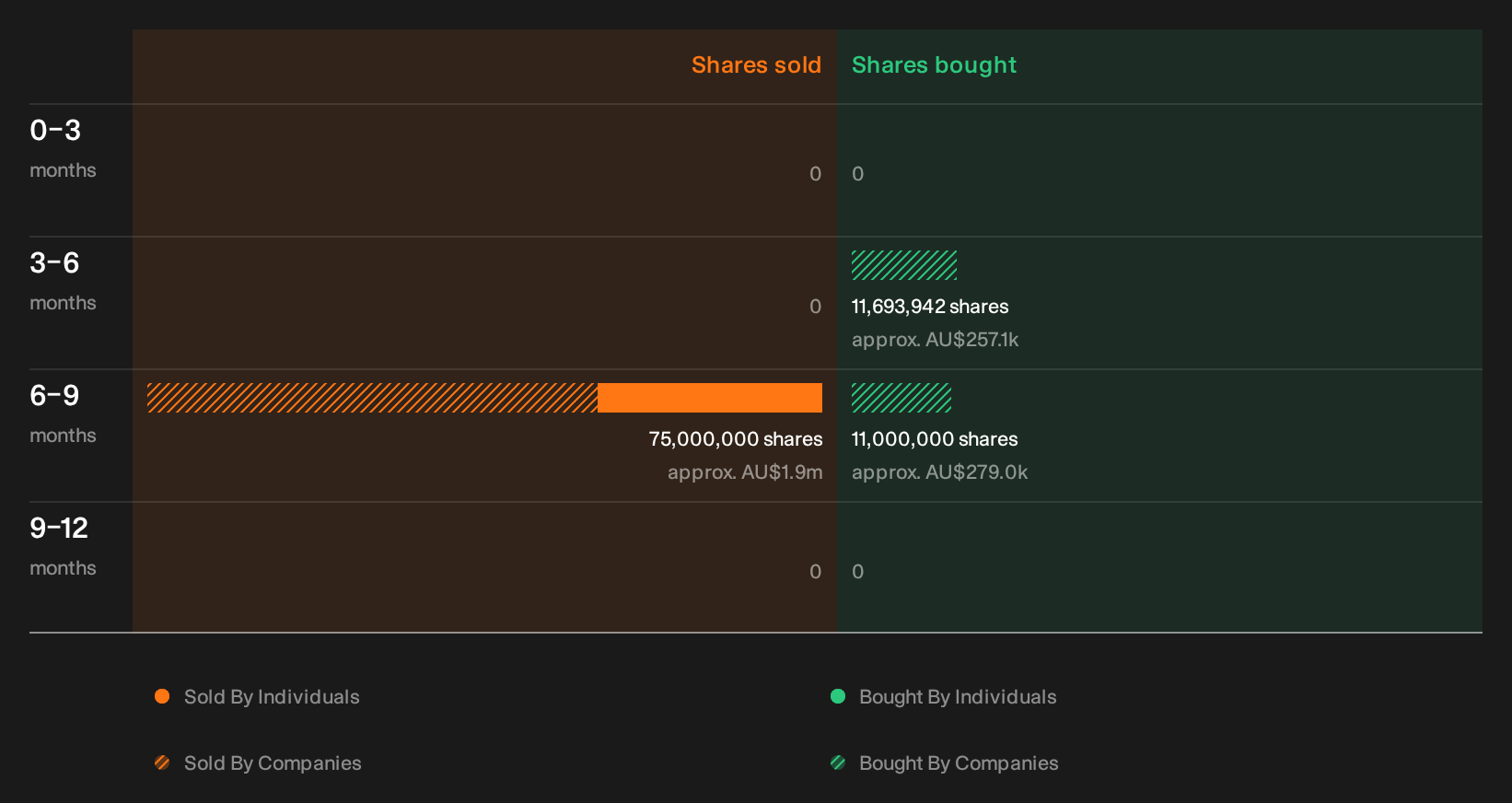This screenshot has height=803, width=1512.
Task: Select the 11,000,000 shares value
Action: [935, 439]
